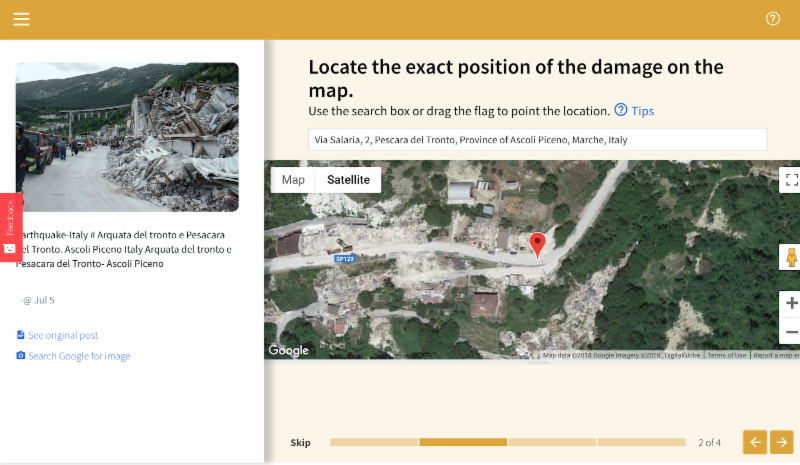
Task: Click the second progress bar segment
Action: tap(463, 442)
